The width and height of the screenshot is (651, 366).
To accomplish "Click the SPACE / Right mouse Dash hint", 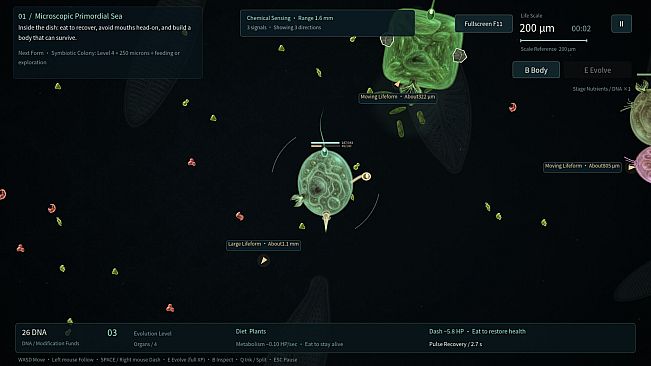I will click(130, 360).
